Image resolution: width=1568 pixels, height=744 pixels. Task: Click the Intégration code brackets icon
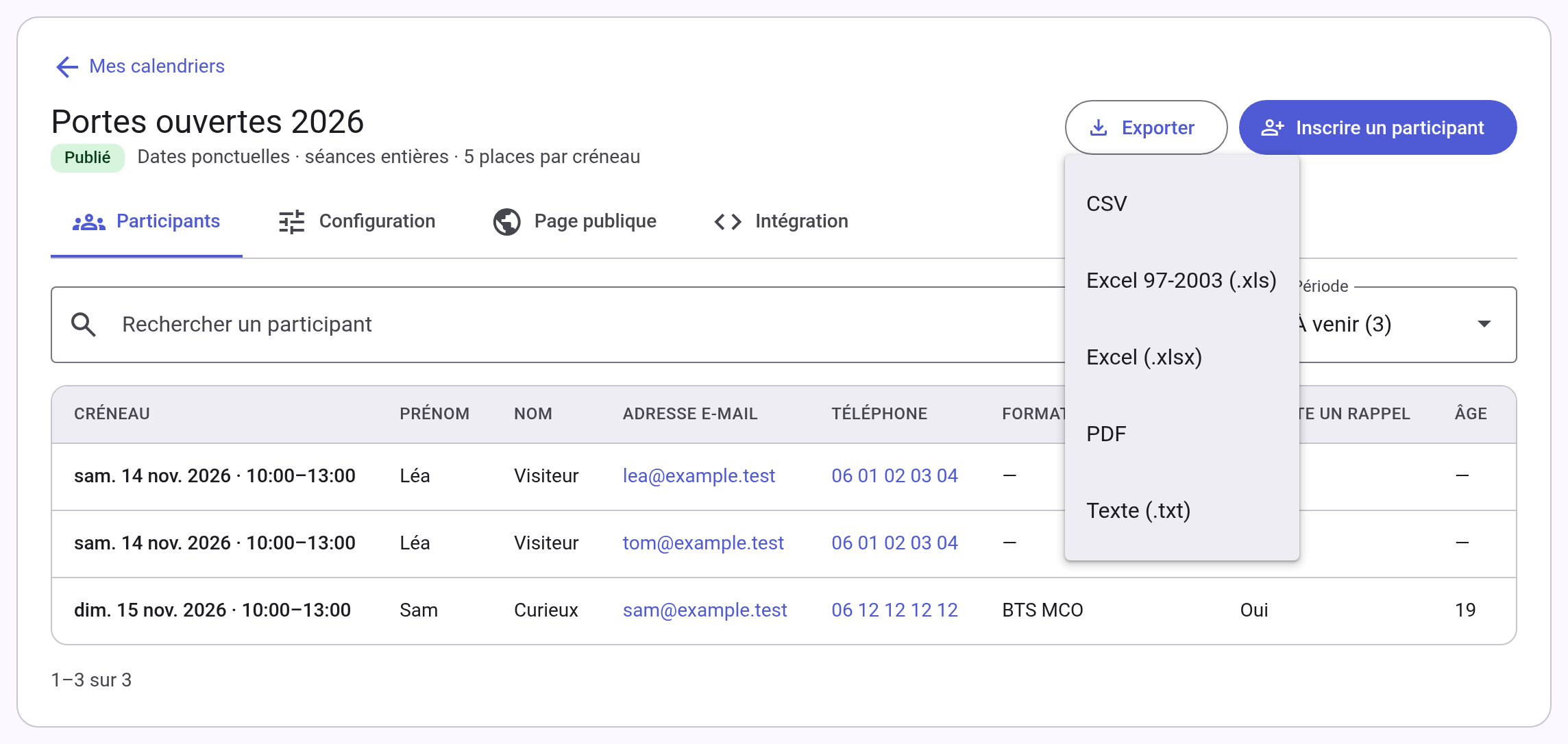pos(728,222)
